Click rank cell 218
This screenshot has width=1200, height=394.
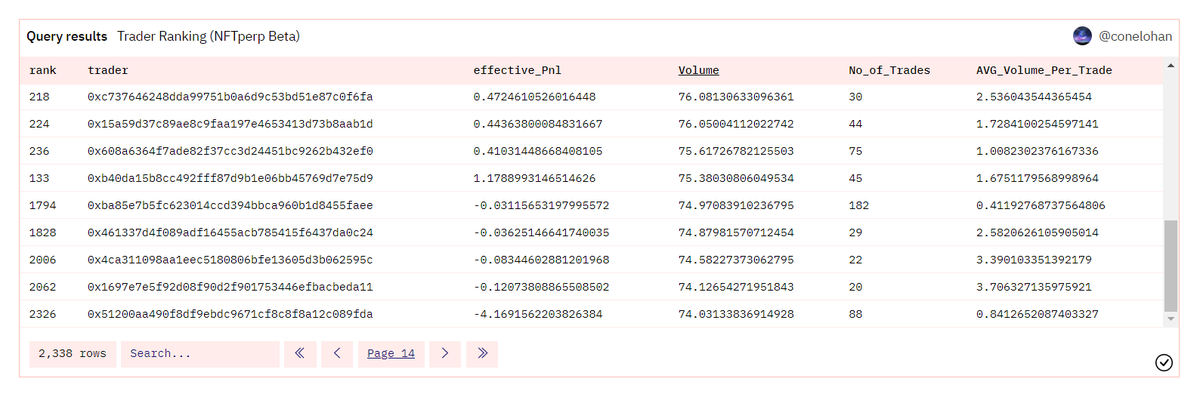(40, 97)
